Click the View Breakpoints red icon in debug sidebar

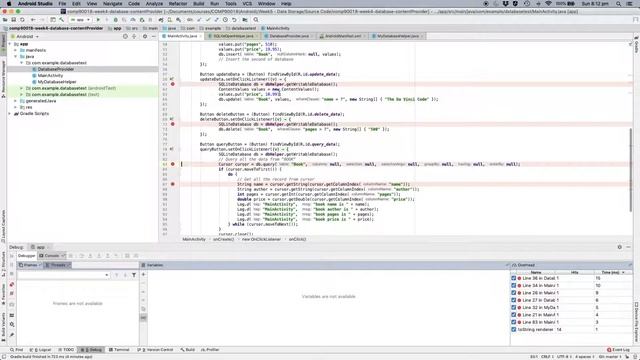coord(12,284)
